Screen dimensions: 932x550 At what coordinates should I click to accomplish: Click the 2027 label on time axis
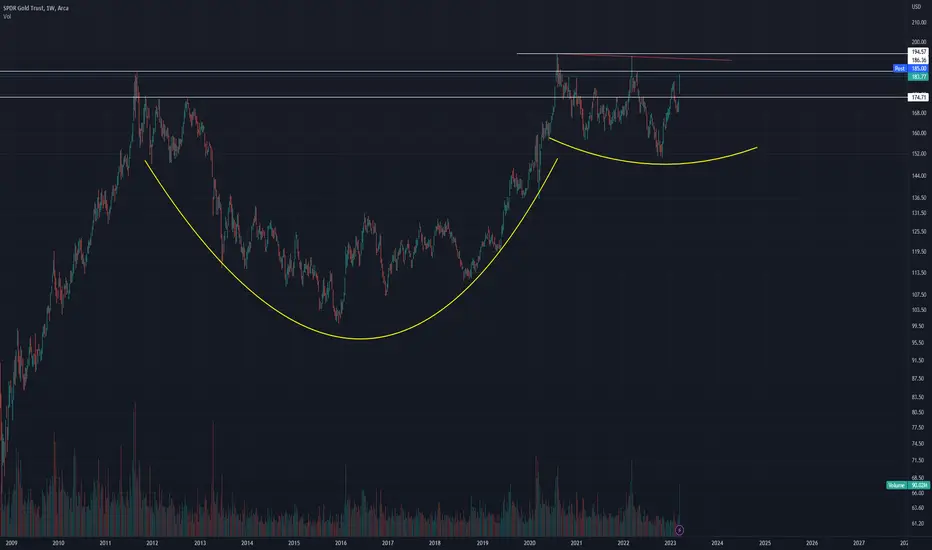[858, 543]
